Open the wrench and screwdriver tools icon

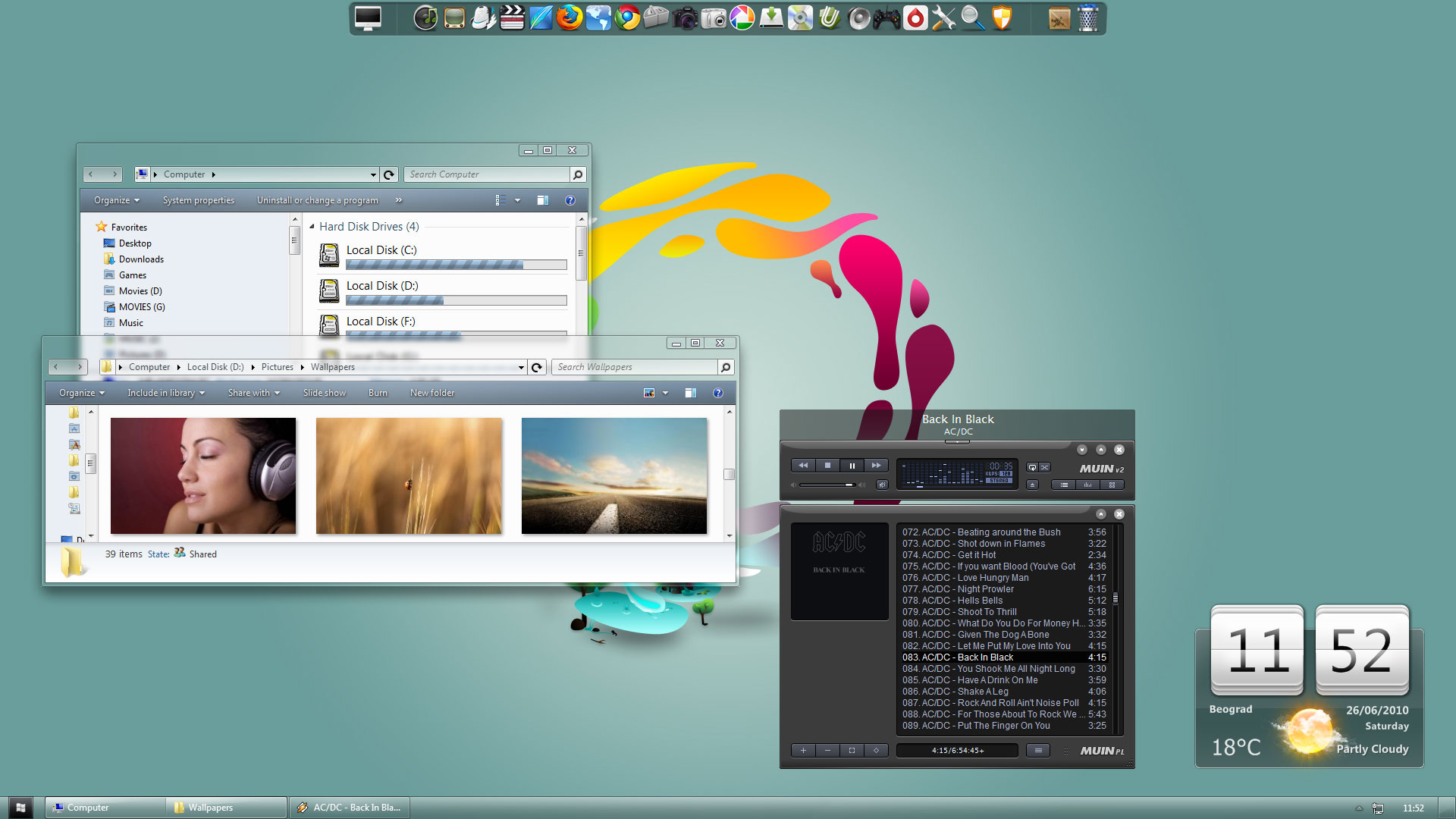tap(944, 17)
